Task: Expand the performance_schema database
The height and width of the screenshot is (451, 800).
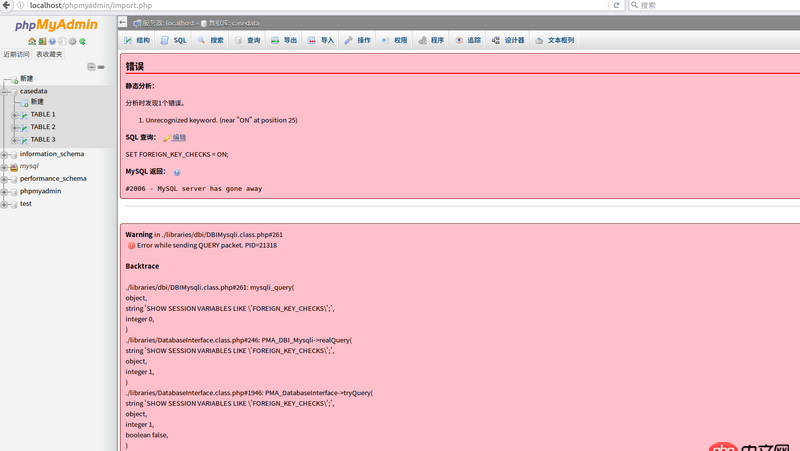Action: [x=4, y=180]
